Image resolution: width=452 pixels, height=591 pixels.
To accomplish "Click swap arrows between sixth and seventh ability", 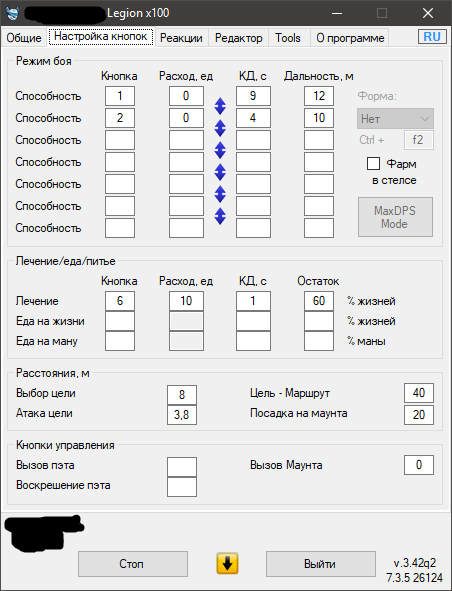I will pos(220,216).
